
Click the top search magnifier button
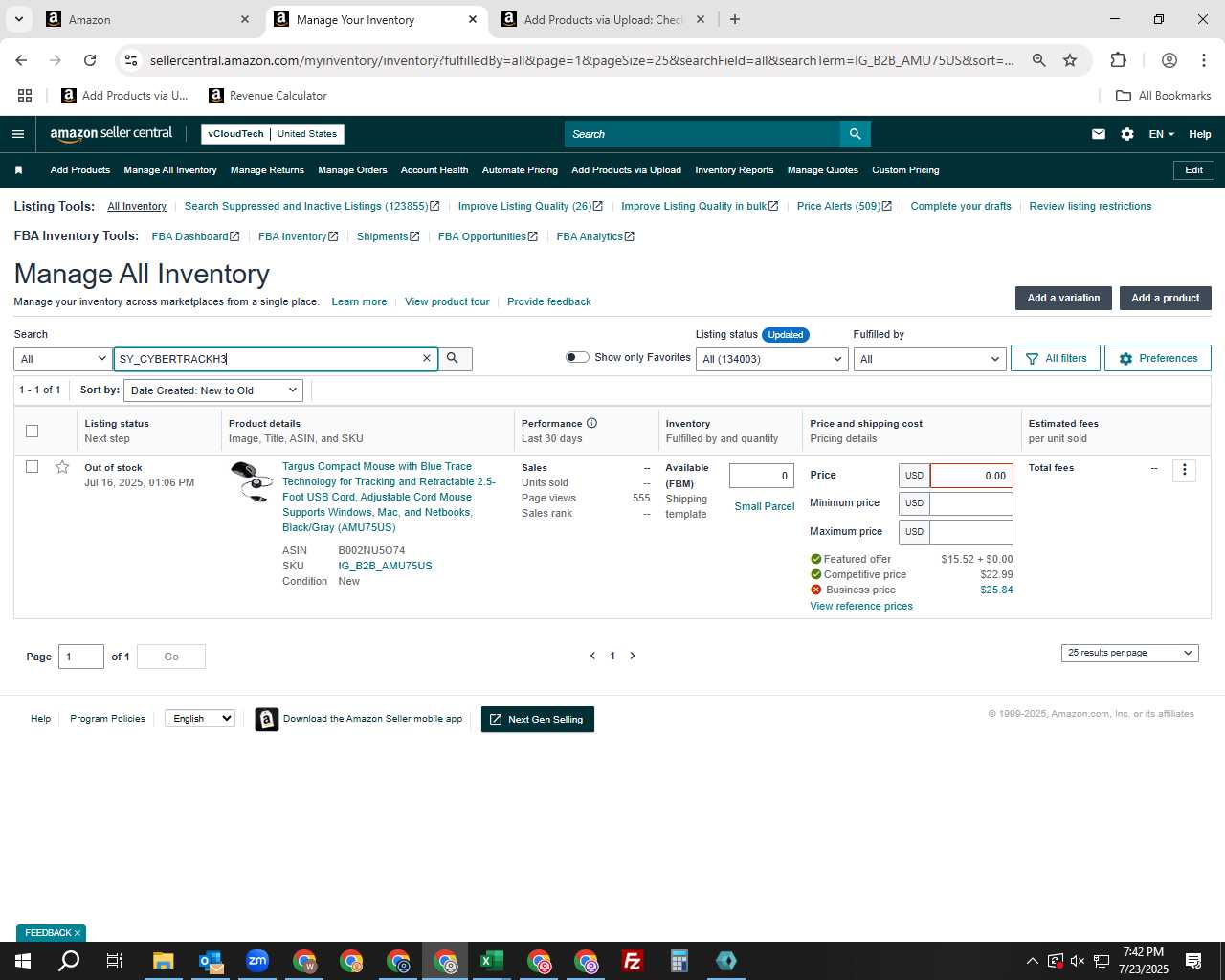point(856,134)
